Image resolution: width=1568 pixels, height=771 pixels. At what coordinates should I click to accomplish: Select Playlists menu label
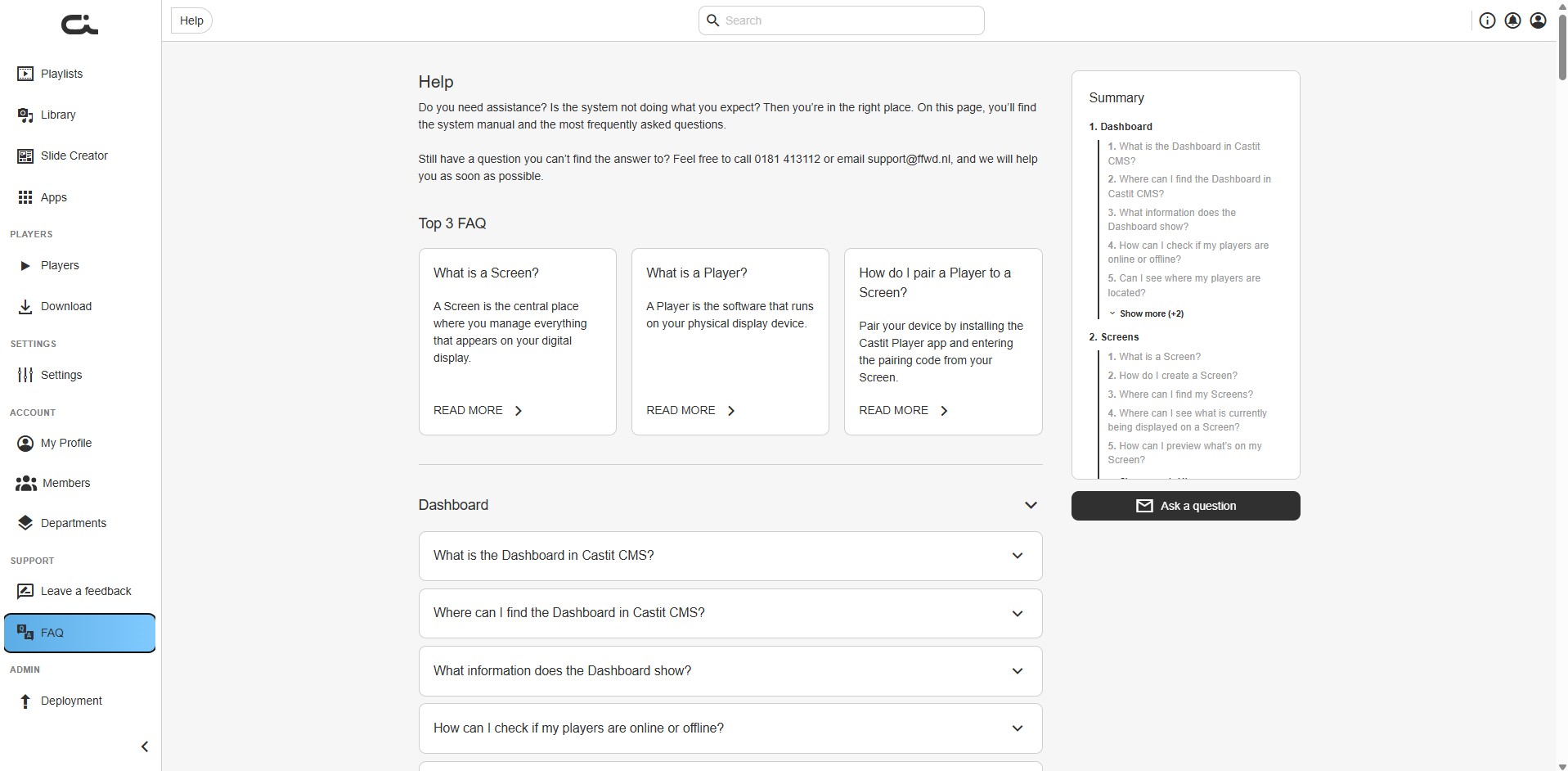(61, 74)
